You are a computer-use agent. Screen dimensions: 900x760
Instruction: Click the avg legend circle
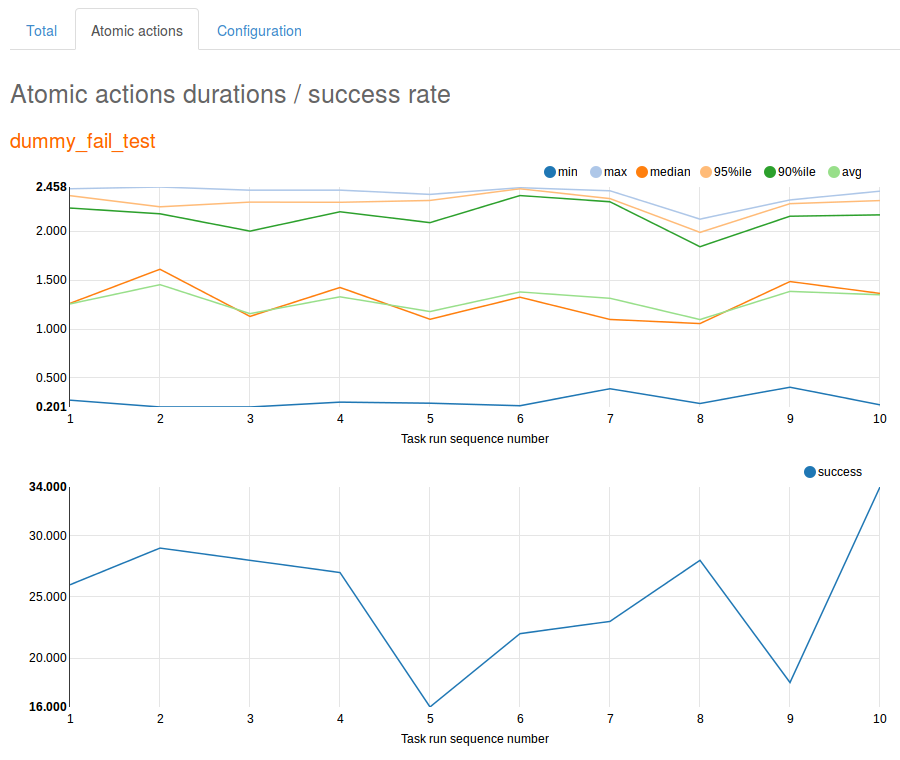pyautogui.click(x=834, y=172)
